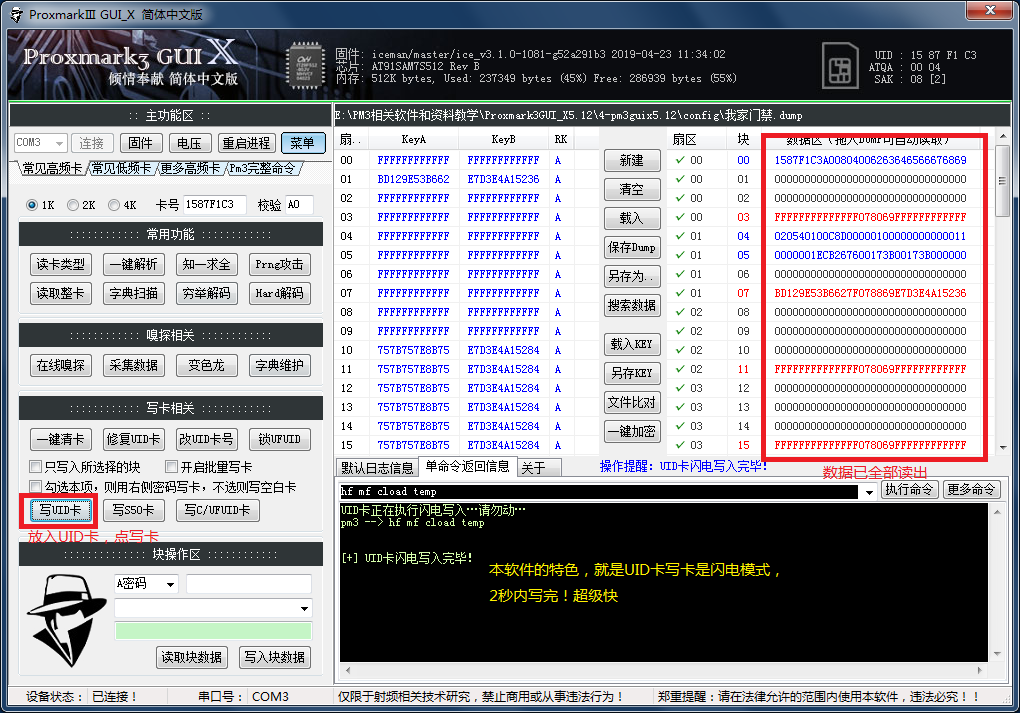Click the 载入KEY button
Screen dimensions: 1020x713
(632, 343)
